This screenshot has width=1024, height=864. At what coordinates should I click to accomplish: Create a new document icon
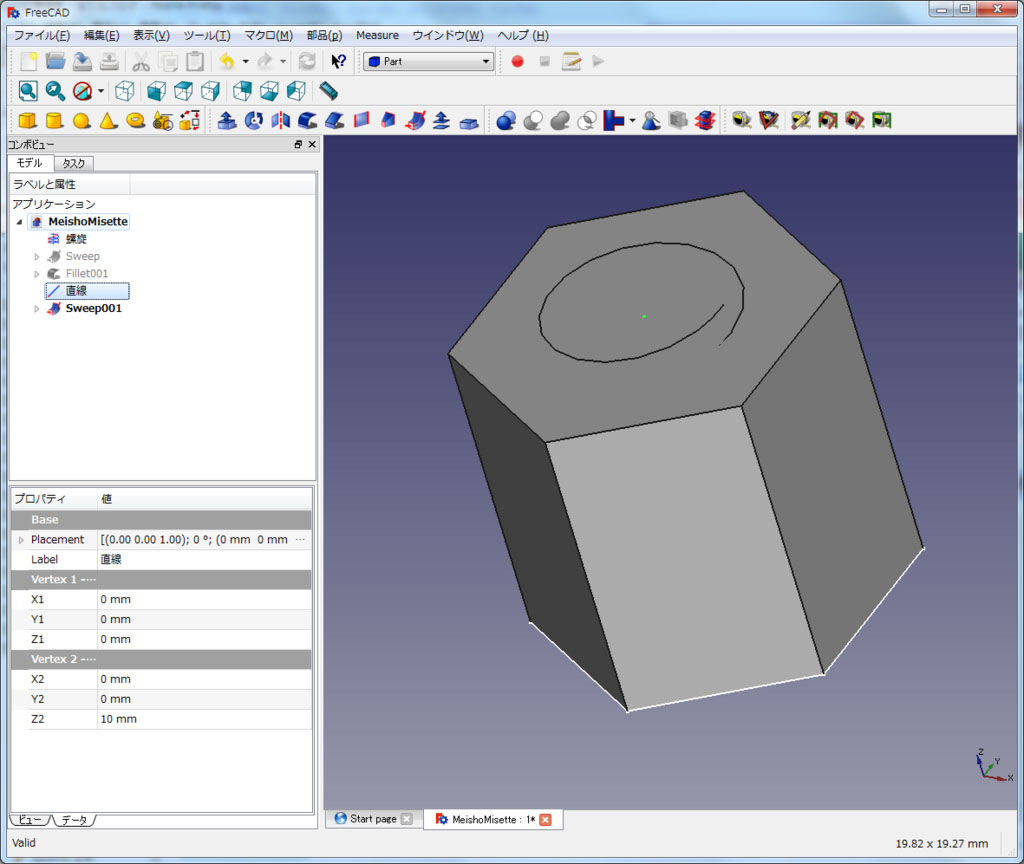coord(28,61)
